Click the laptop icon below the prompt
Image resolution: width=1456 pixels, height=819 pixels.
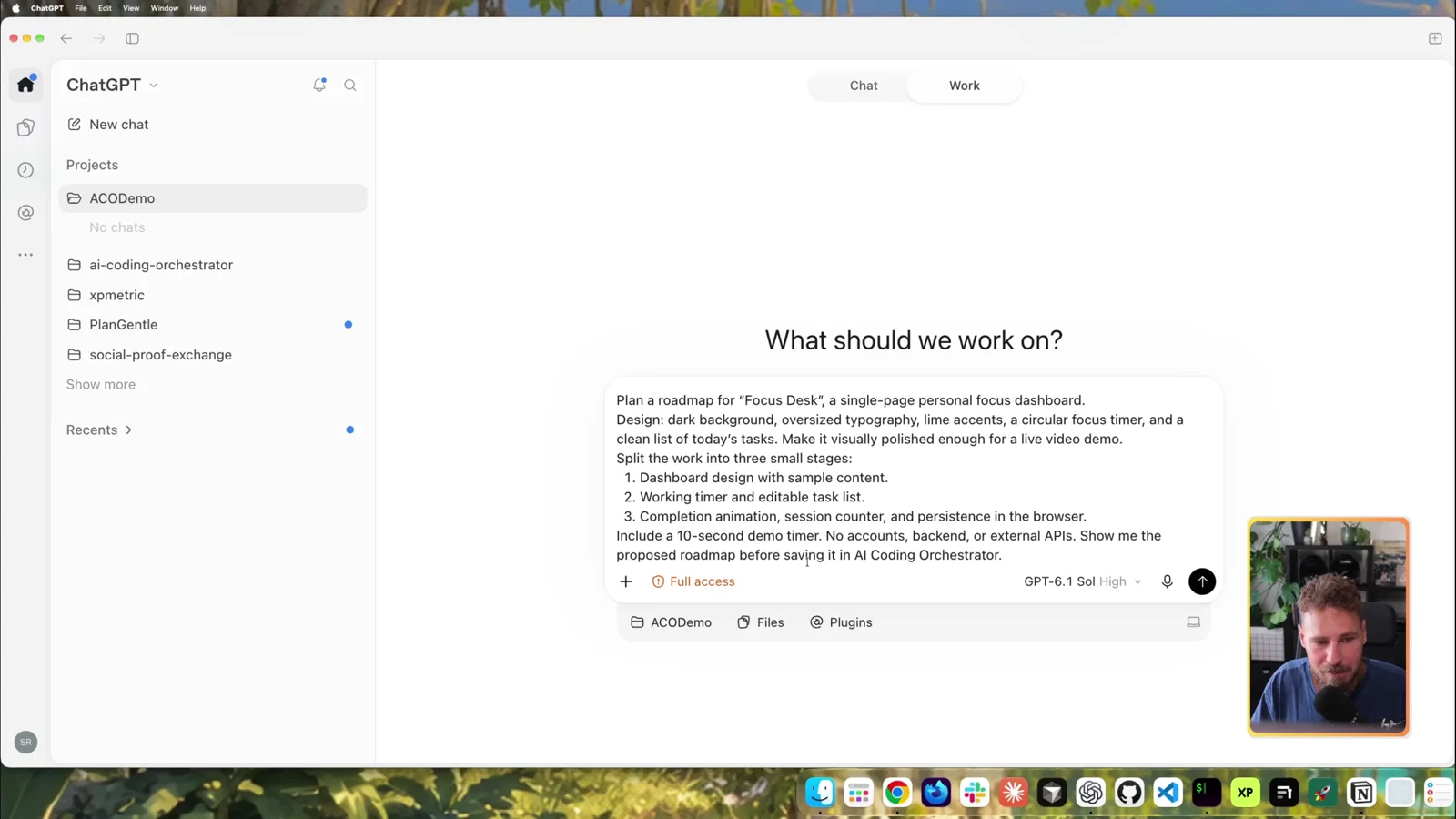coord(1194,622)
